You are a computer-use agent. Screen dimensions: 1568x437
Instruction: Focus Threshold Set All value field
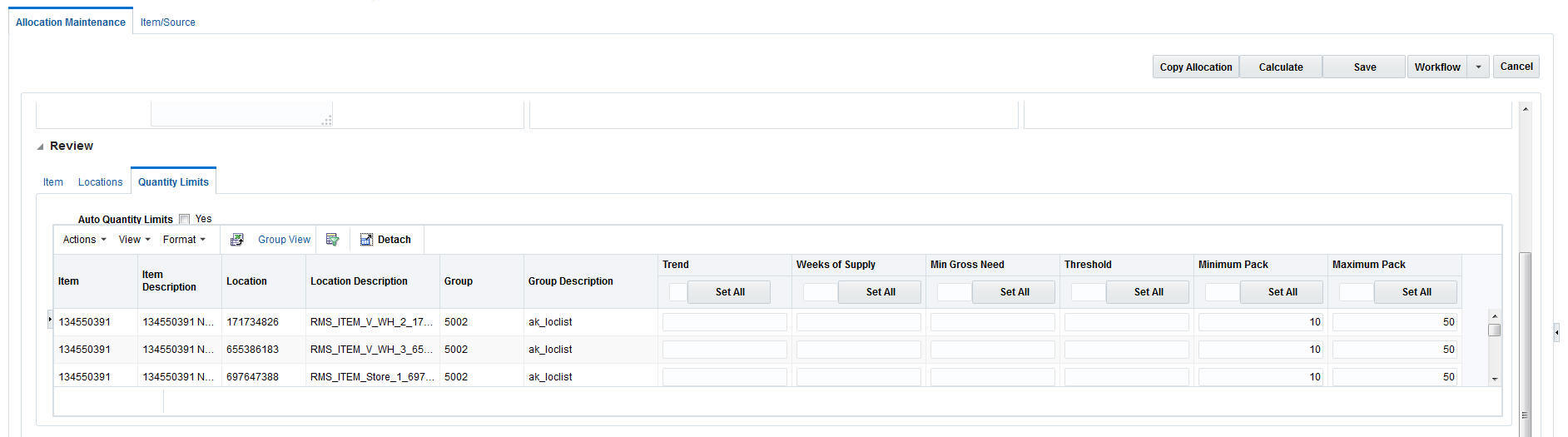pyautogui.click(x=1089, y=292)
